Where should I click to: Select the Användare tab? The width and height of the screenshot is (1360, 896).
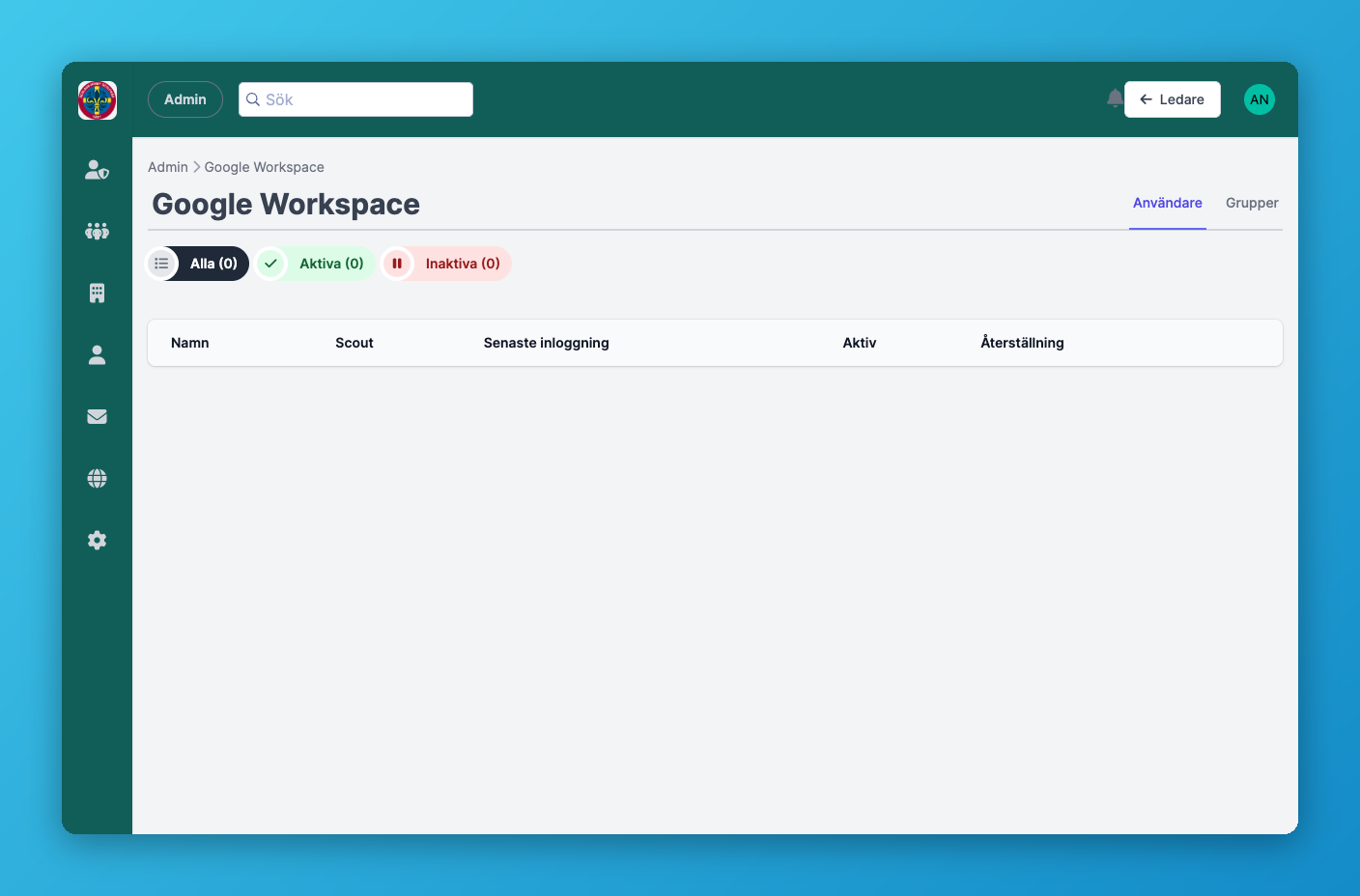(x=1168, y=203)
